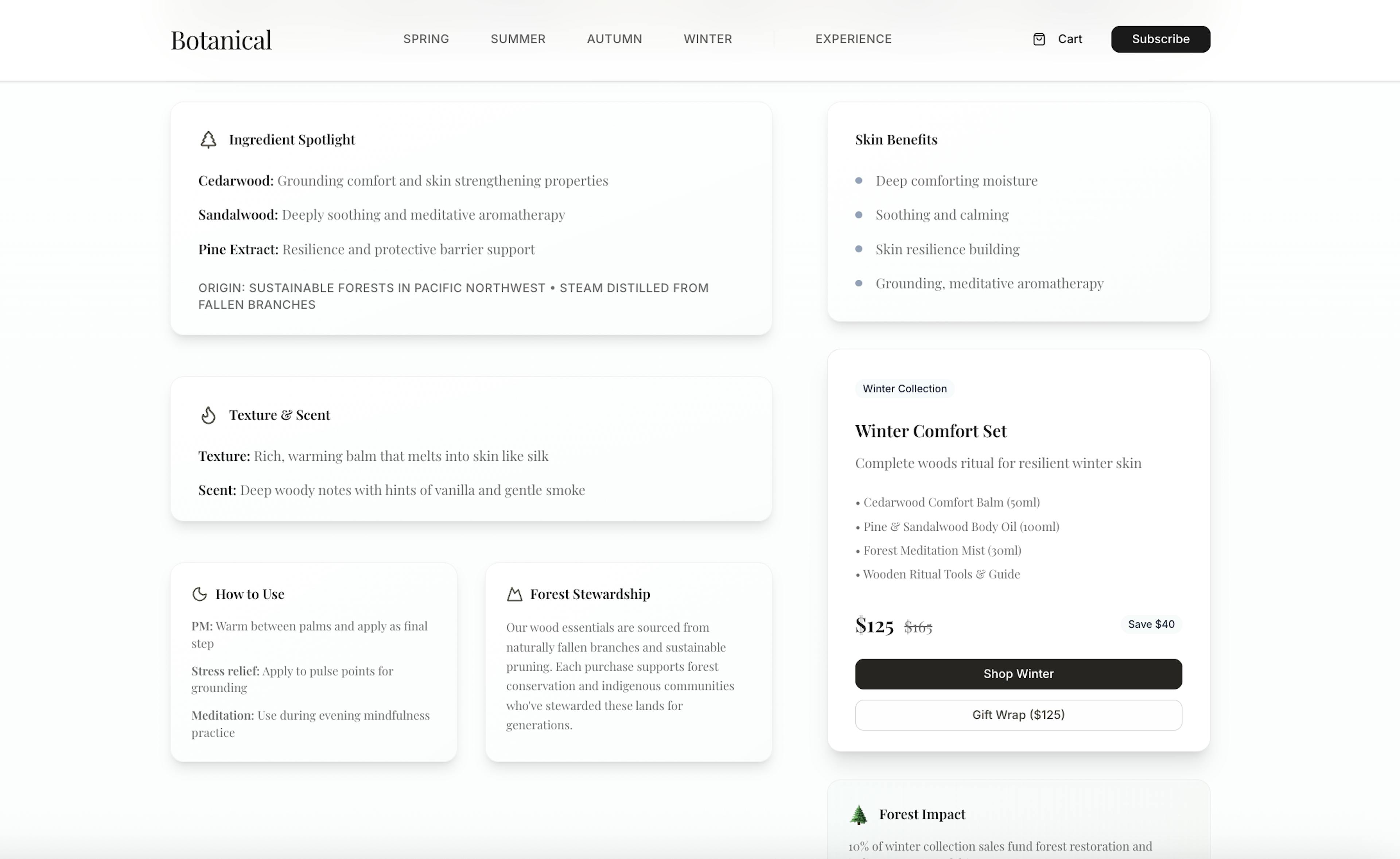Click the Cedarwood ingredient line
This screenshot has width=1400, height=859.
coord(403,181)
